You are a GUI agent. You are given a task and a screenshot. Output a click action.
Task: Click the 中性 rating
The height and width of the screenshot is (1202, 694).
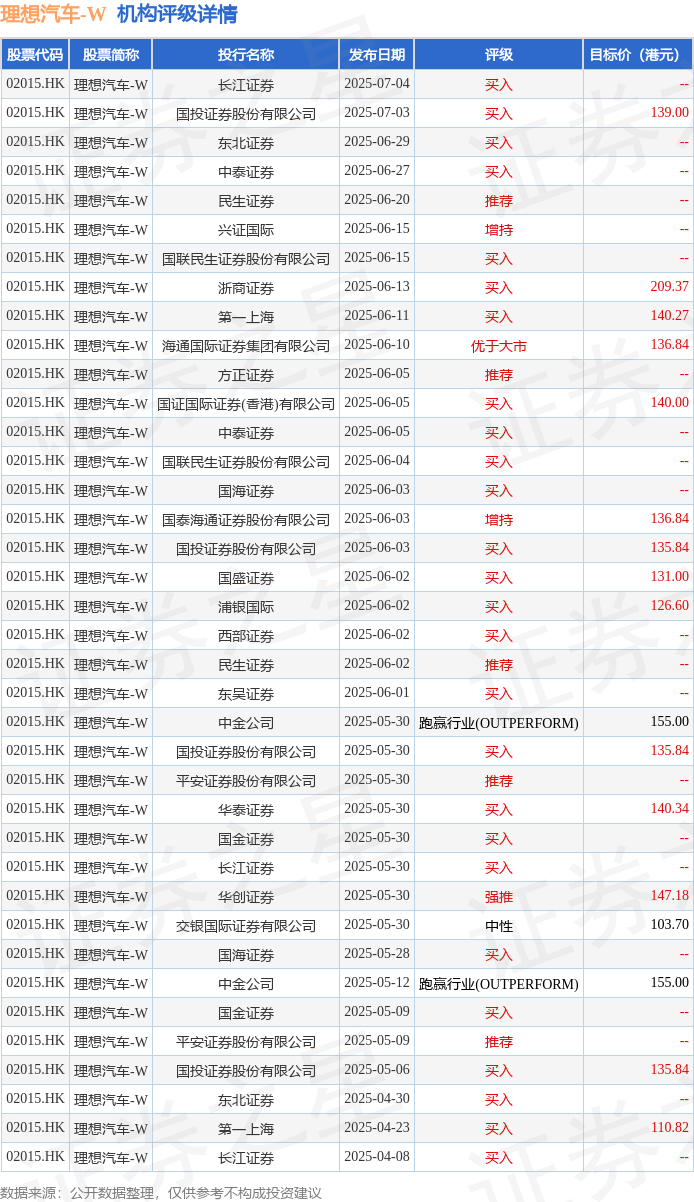click(x=499, y=925)
